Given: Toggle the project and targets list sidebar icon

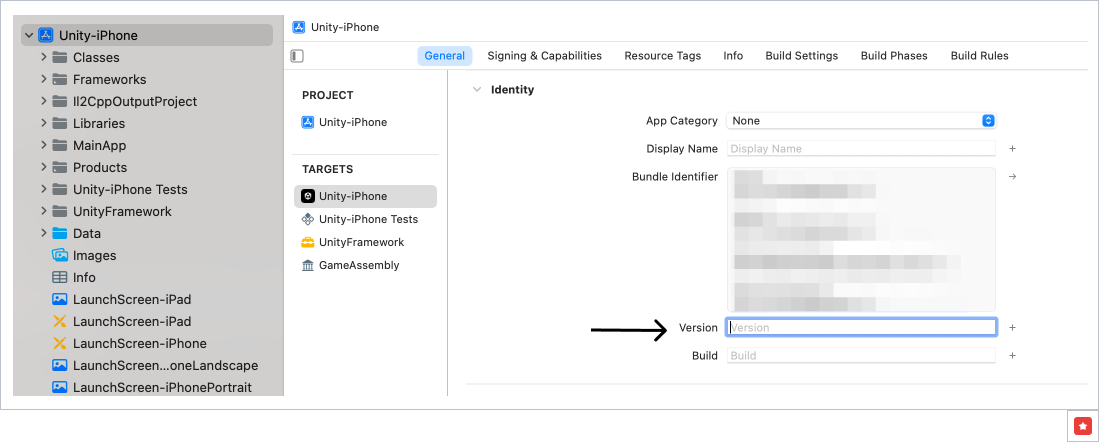Looking at the screenshot, I should pyautogui.click(x=297, y=56).
